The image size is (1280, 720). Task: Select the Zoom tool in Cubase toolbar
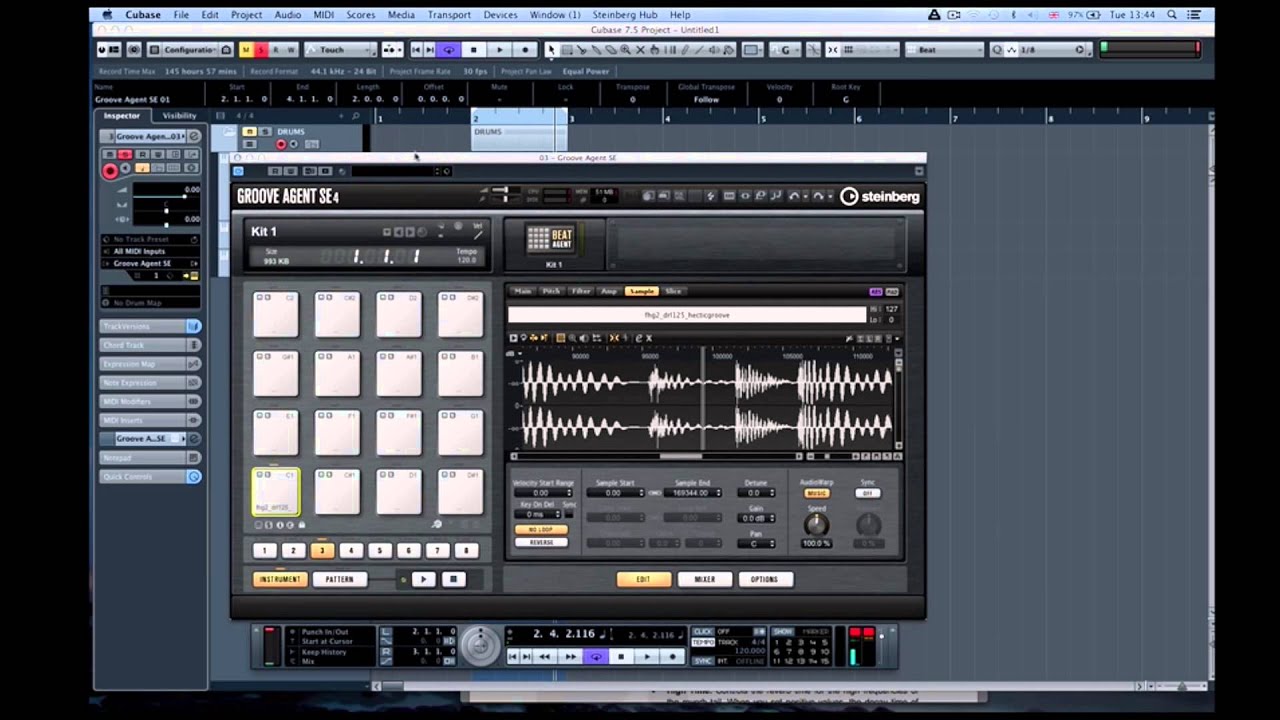pyautogui.click(x=625, y=50)
